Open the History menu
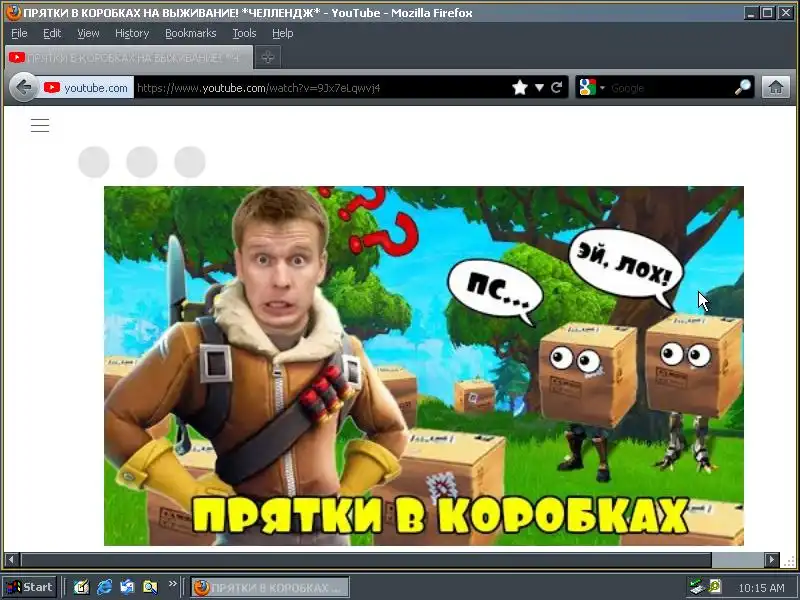800x600 pixels. (x=132, y=33)
